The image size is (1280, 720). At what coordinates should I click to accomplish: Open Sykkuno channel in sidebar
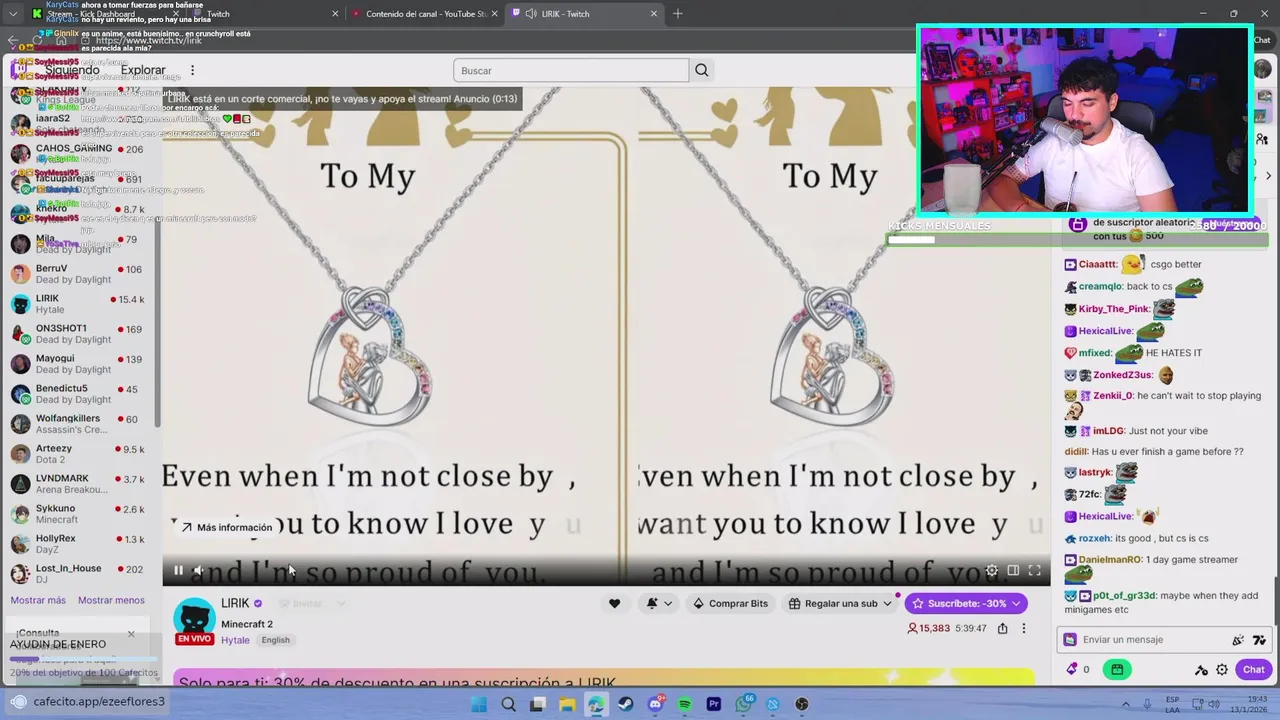[78, 514]
